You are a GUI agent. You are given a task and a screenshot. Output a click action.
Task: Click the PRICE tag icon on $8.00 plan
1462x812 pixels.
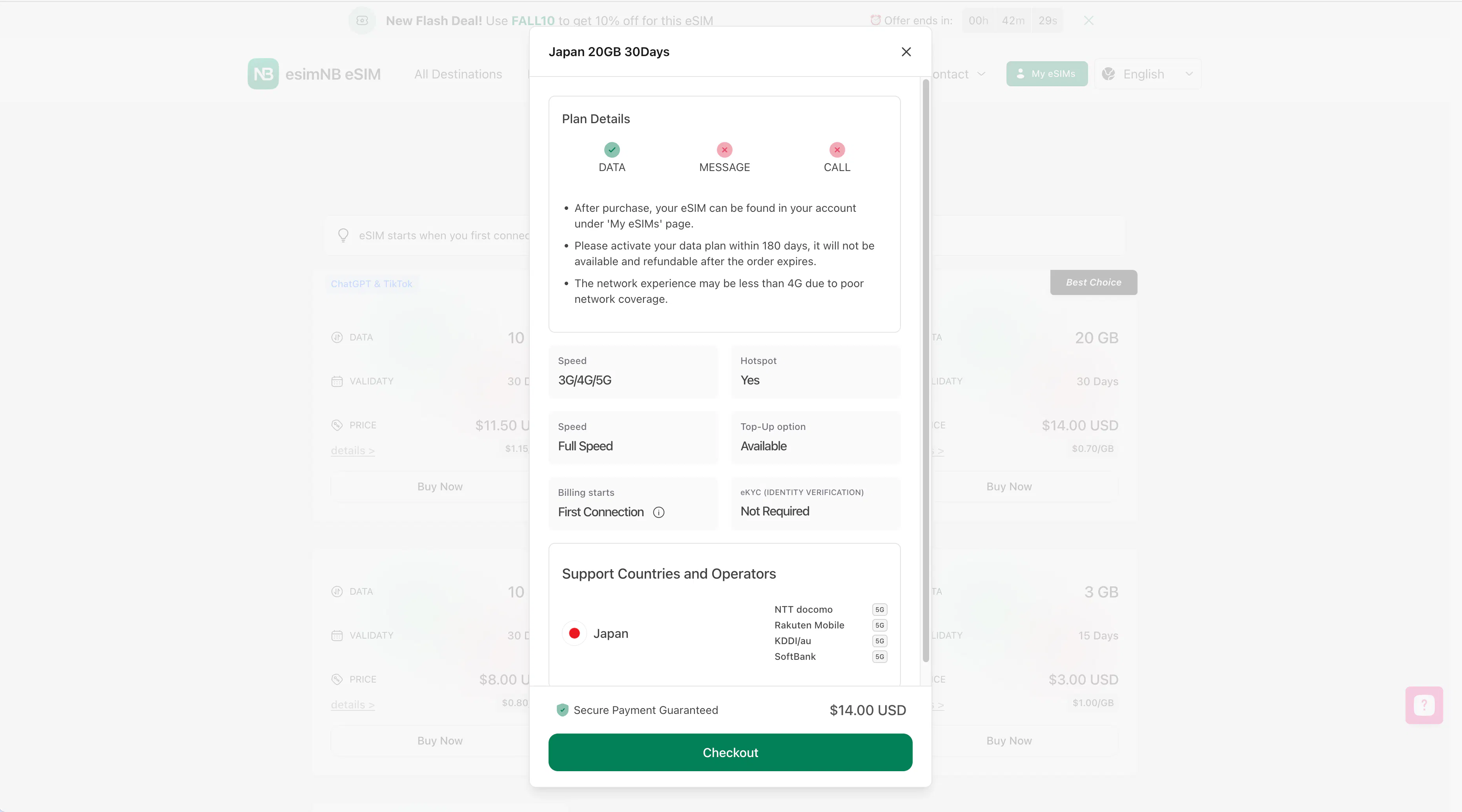coord(337,679)
